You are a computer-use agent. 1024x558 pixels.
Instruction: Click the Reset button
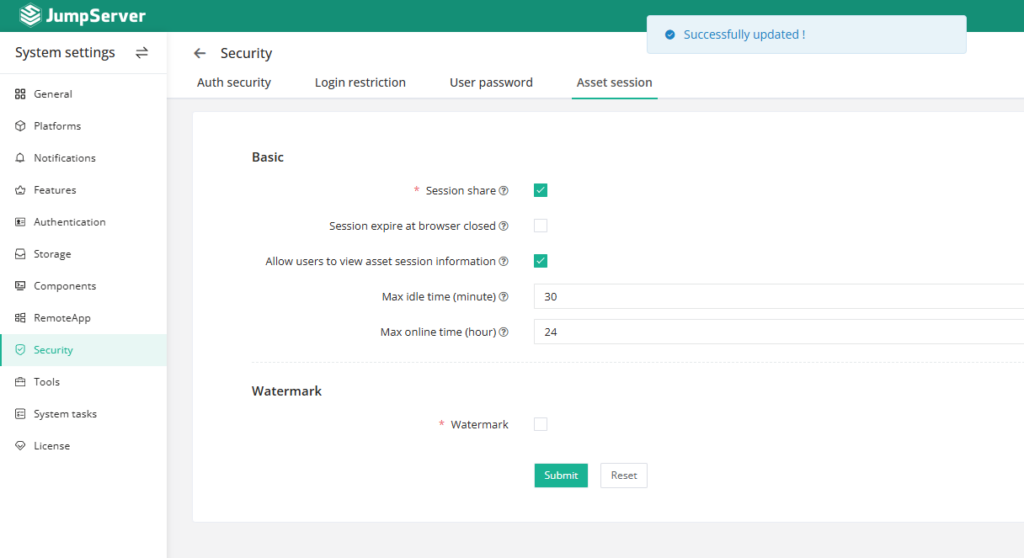624,475
